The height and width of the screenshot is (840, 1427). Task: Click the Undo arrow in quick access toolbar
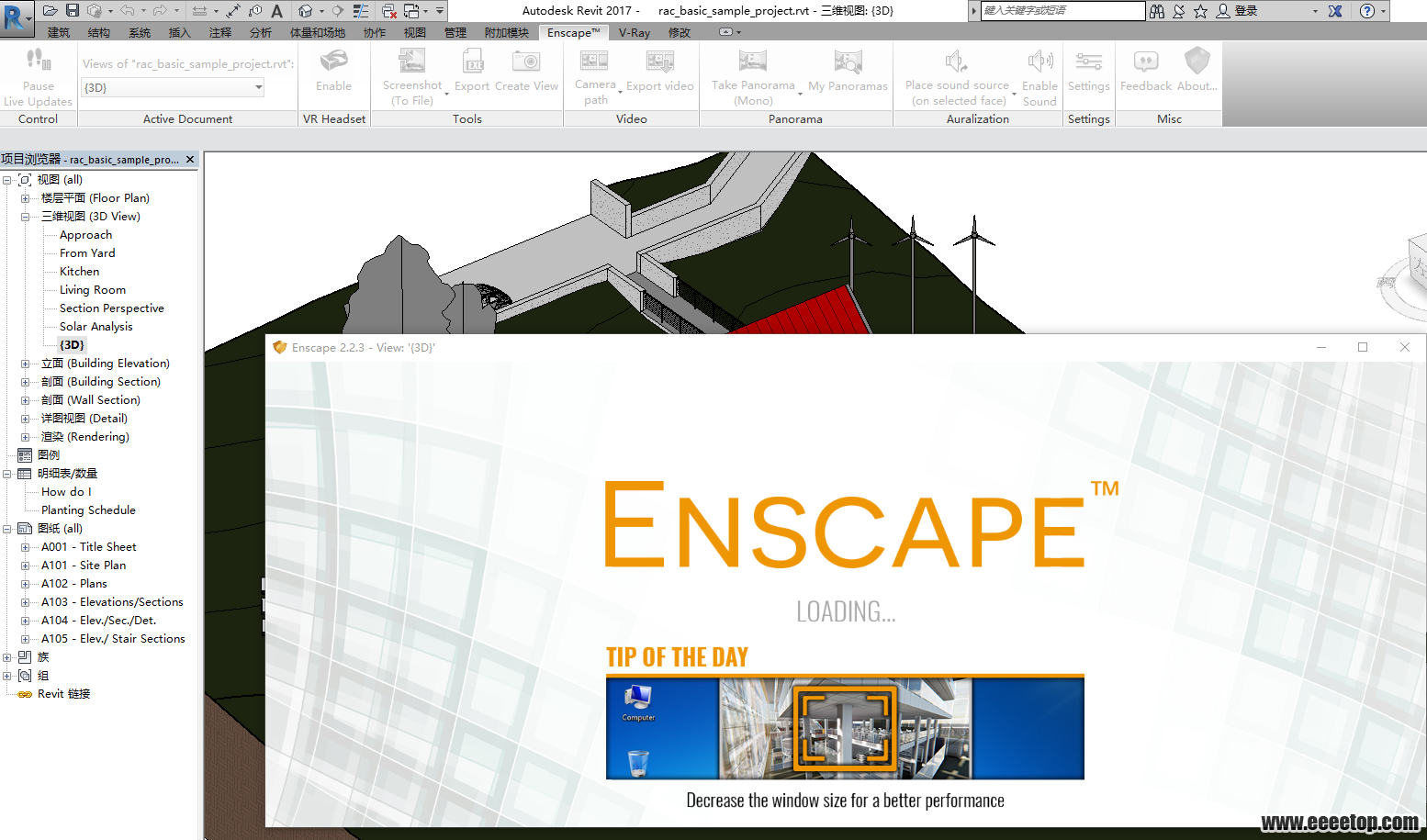(128, 11)
